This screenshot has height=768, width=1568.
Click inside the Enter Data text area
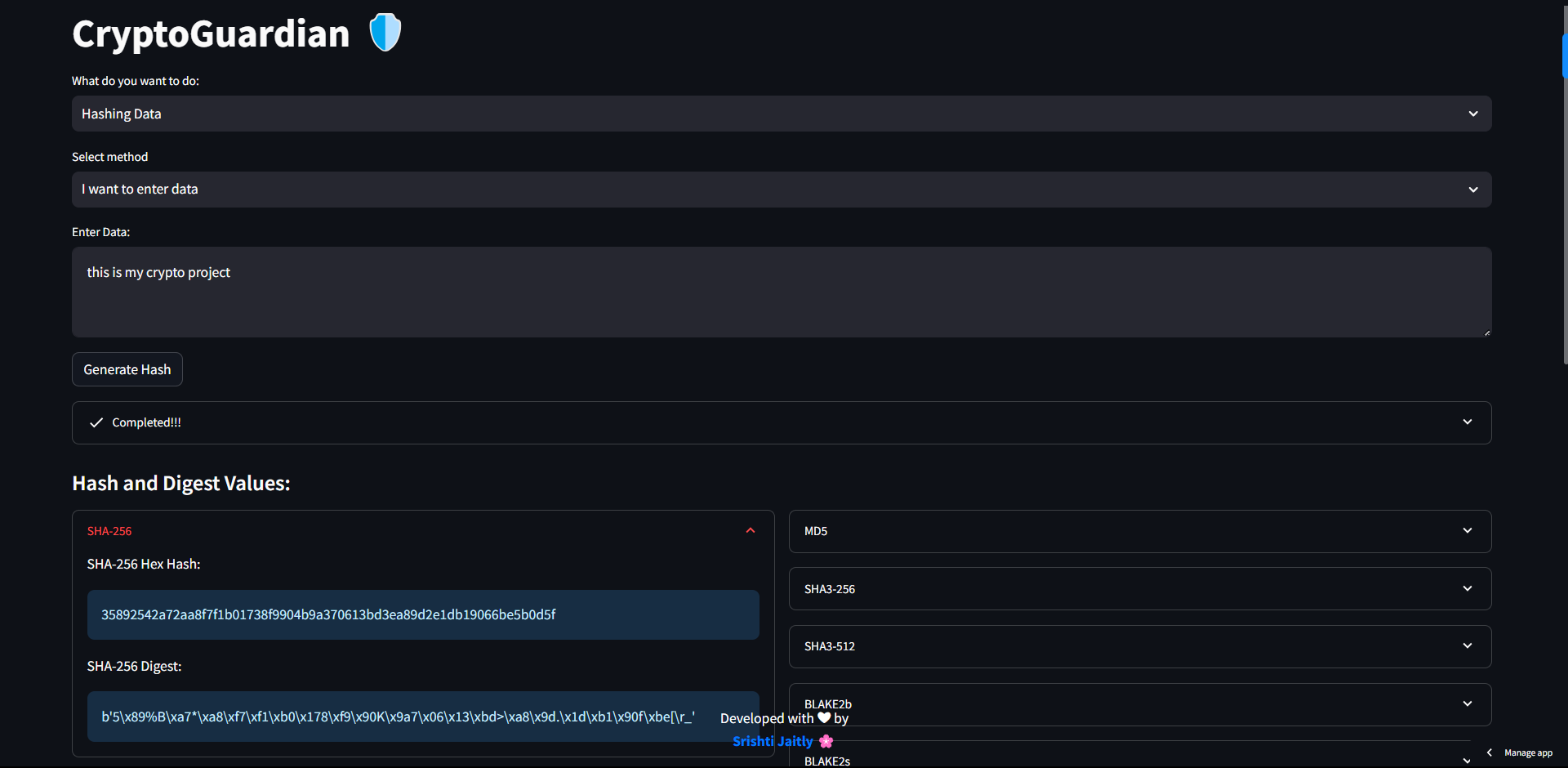coord(782,292)
